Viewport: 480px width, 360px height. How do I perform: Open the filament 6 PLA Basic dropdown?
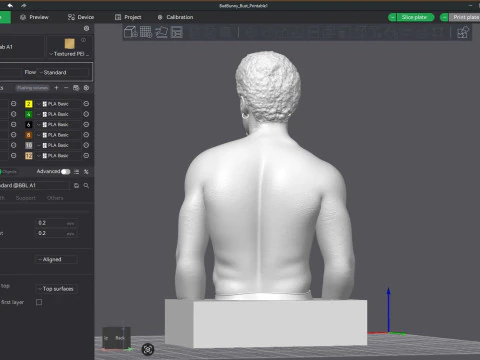[x=58, y=124]
